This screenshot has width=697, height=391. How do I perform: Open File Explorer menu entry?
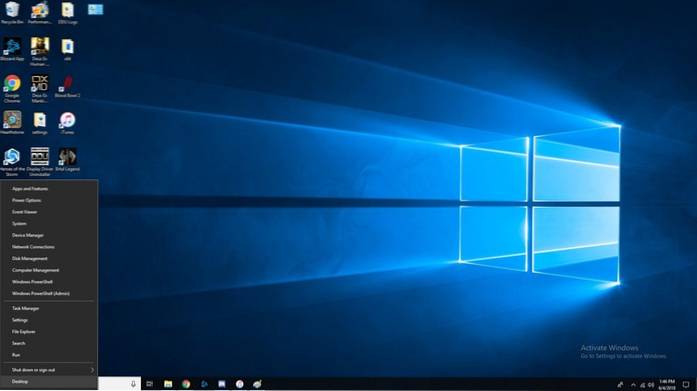(49, 331)
